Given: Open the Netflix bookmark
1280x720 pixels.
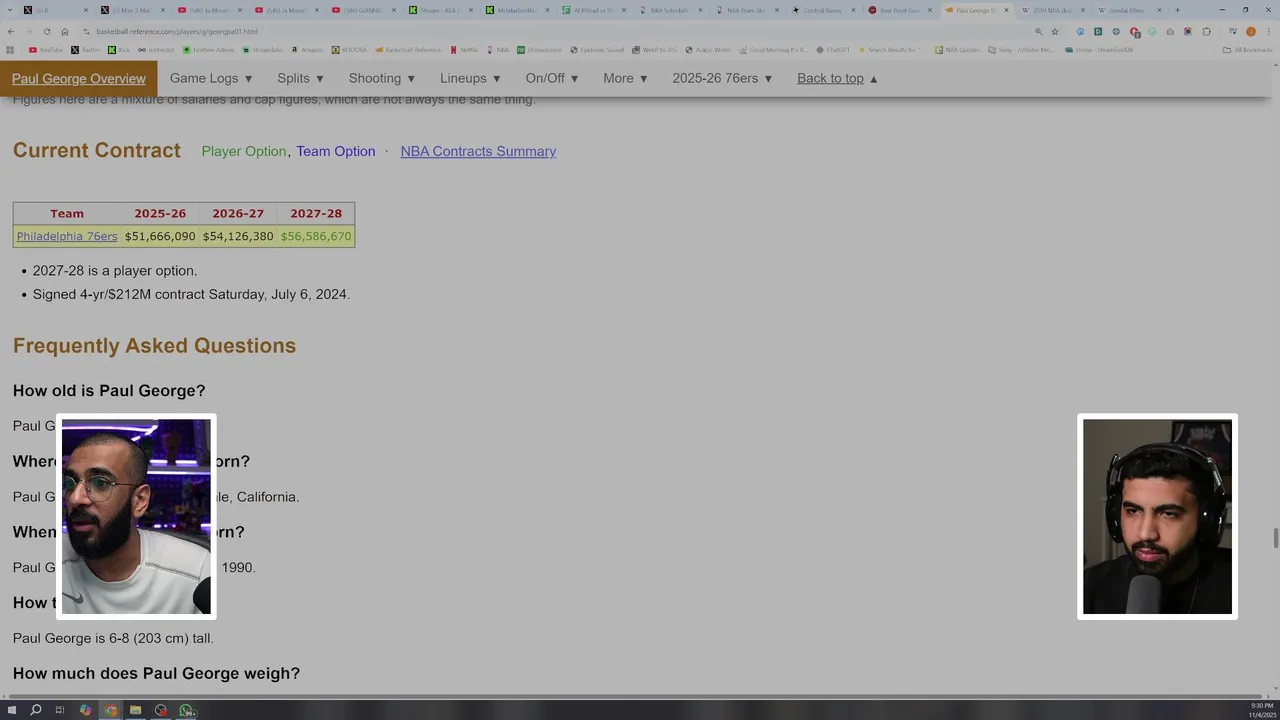Looking at the screenshot, I should click(464, 49).
